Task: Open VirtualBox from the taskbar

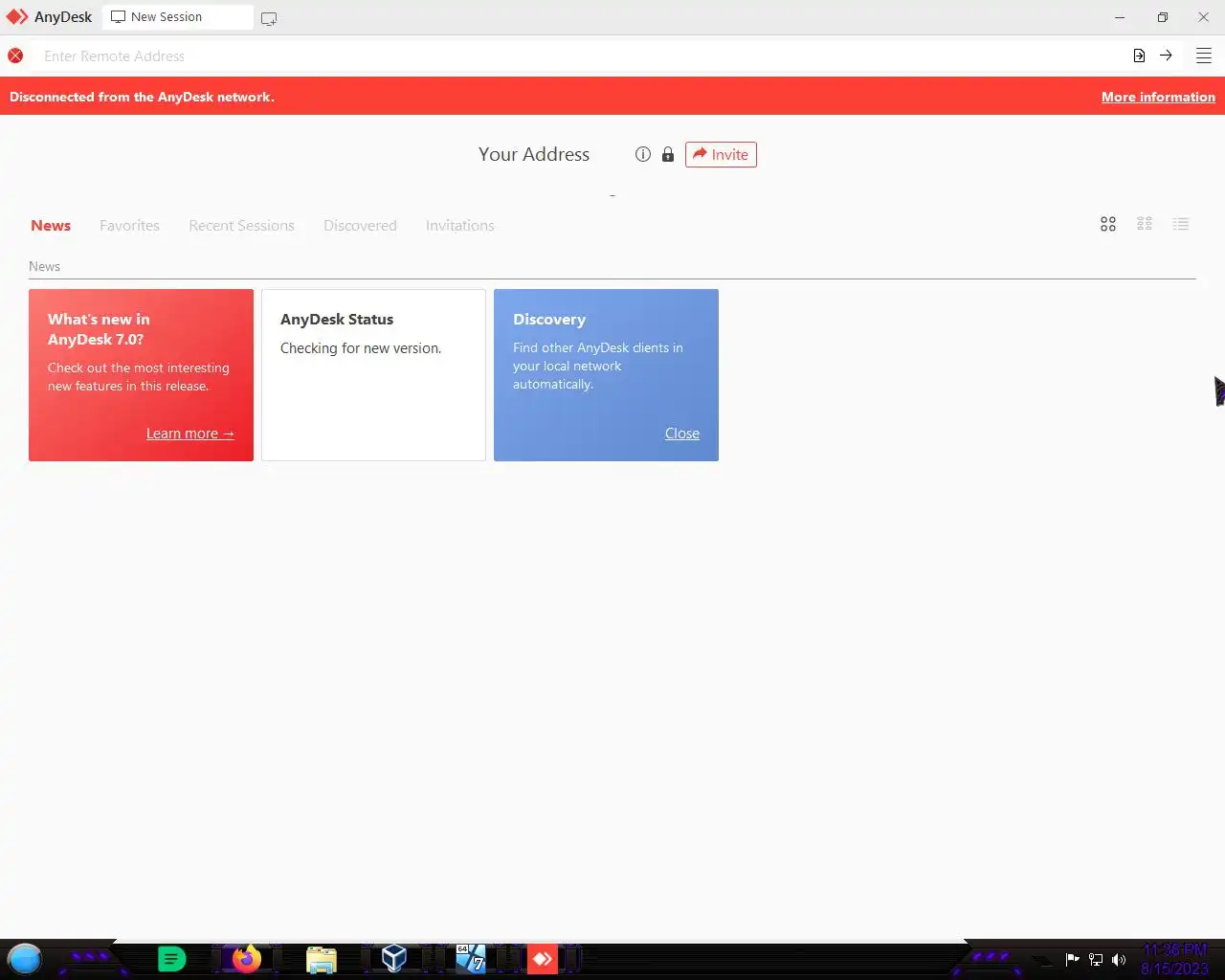Action: [394, 958]
